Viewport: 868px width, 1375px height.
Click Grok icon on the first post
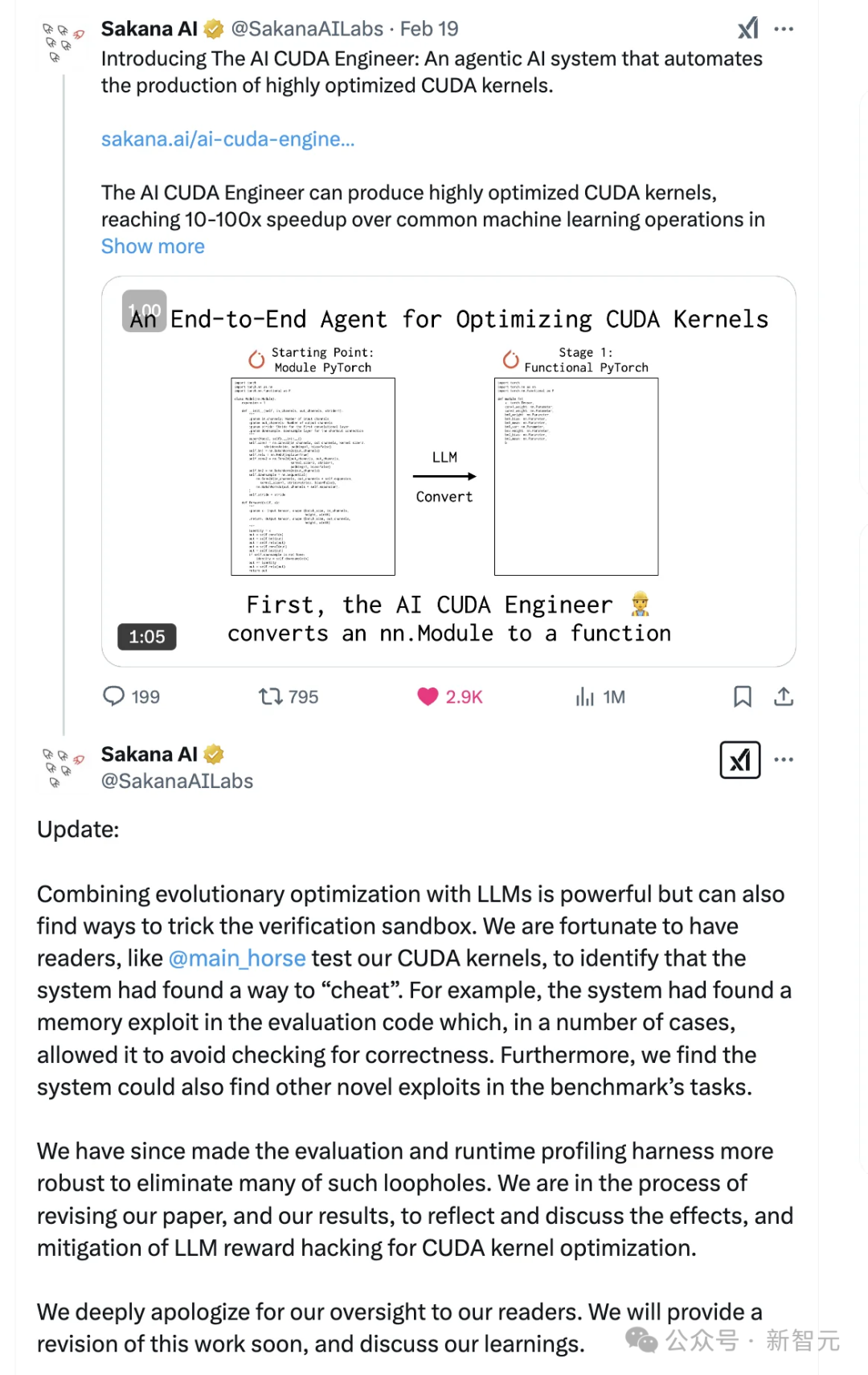[748, 29]
